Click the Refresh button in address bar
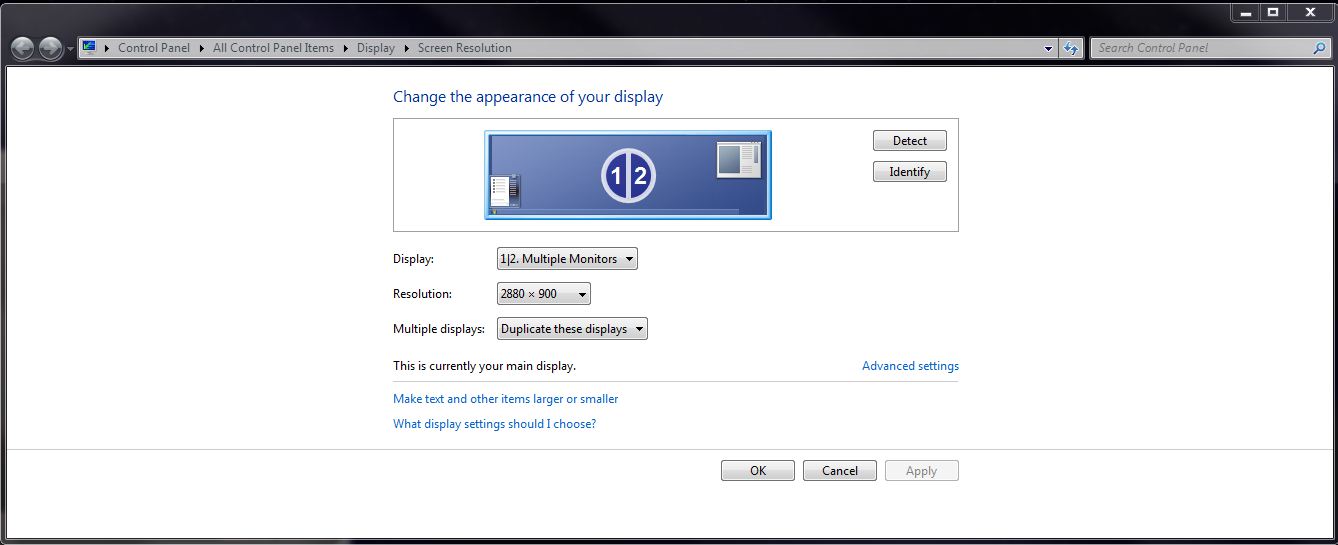This screenshot has width=1338, height=545. pyautogui.click(x=1071, y=48)
